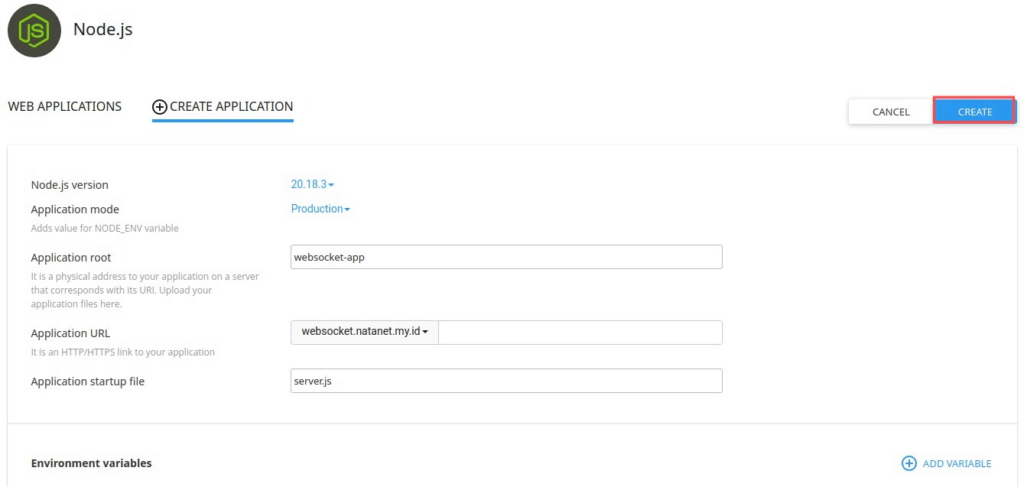
Task: Click the Application startup file label
Action: coord(88,381)
